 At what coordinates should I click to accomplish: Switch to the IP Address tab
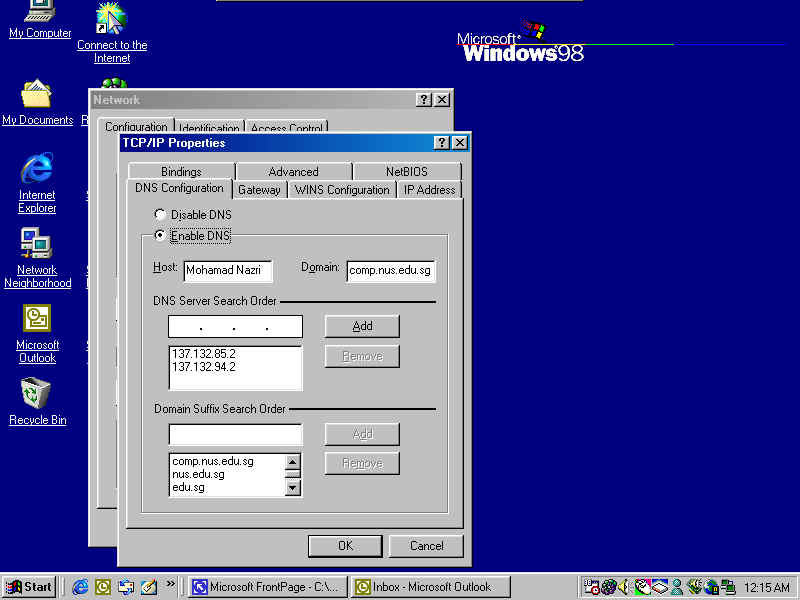pos(430,190)
